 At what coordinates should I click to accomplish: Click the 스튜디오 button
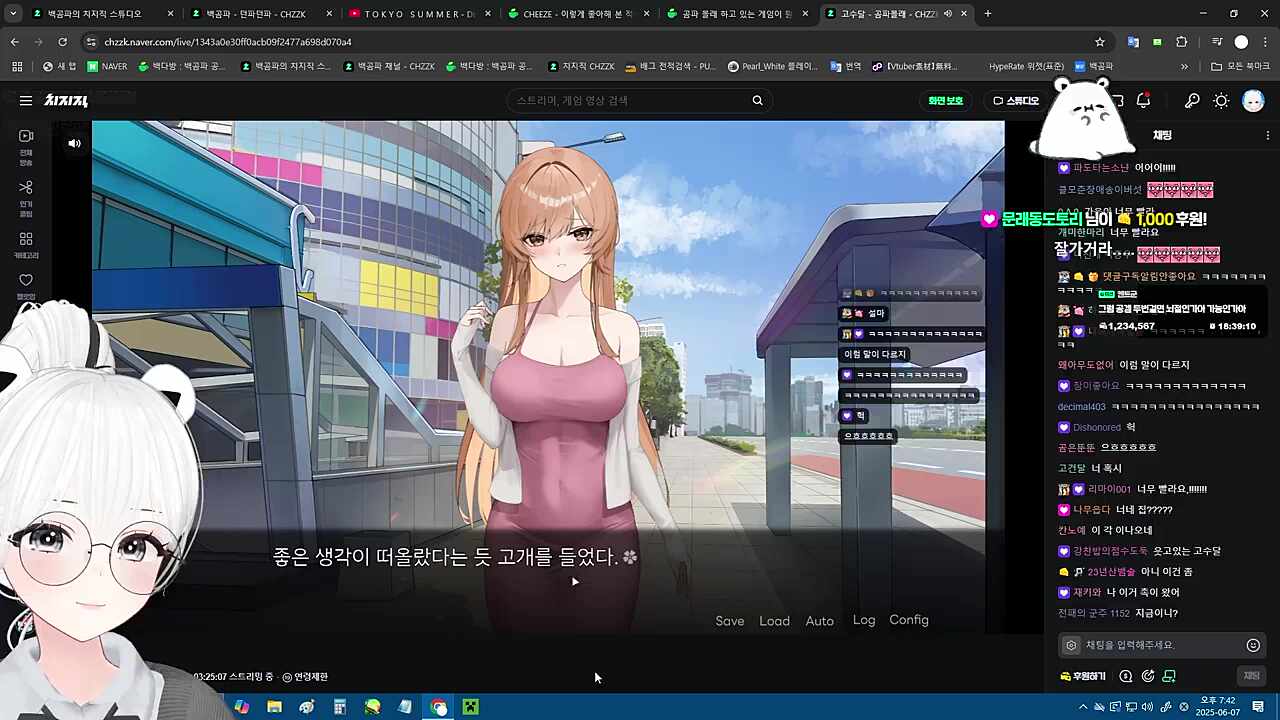click(x=1016, y=100)
